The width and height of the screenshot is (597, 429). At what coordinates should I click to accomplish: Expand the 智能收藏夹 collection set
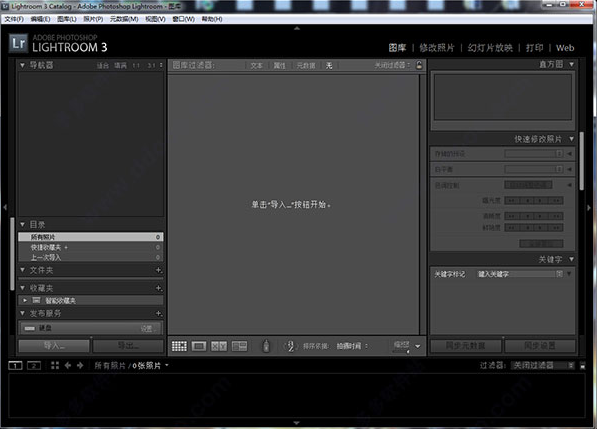click(x=25, y=300)
